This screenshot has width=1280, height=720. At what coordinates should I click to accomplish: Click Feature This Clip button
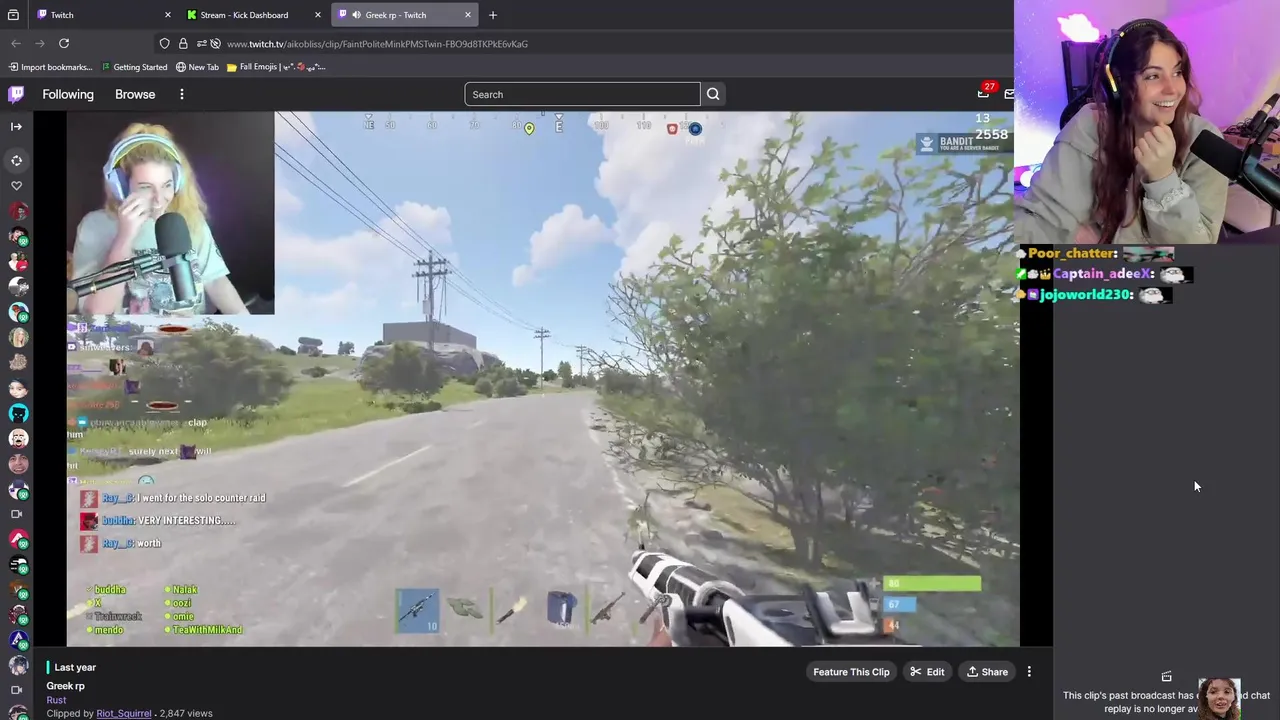[x=851, y=672]
